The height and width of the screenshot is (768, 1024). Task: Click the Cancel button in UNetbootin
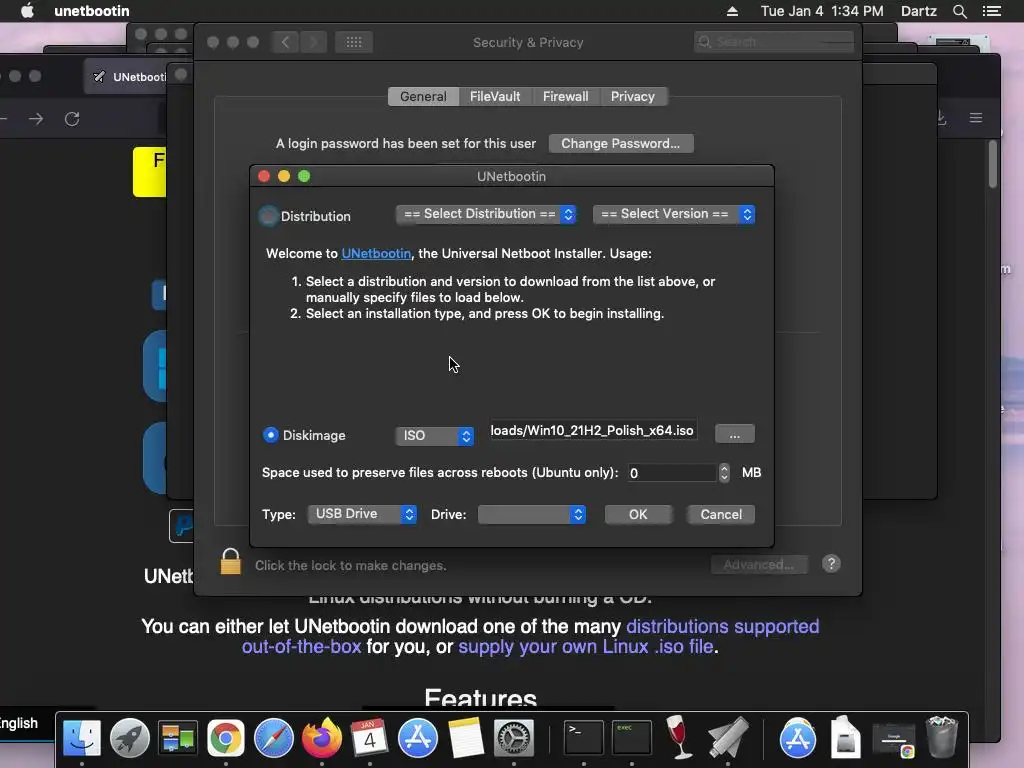pos(721,515)
